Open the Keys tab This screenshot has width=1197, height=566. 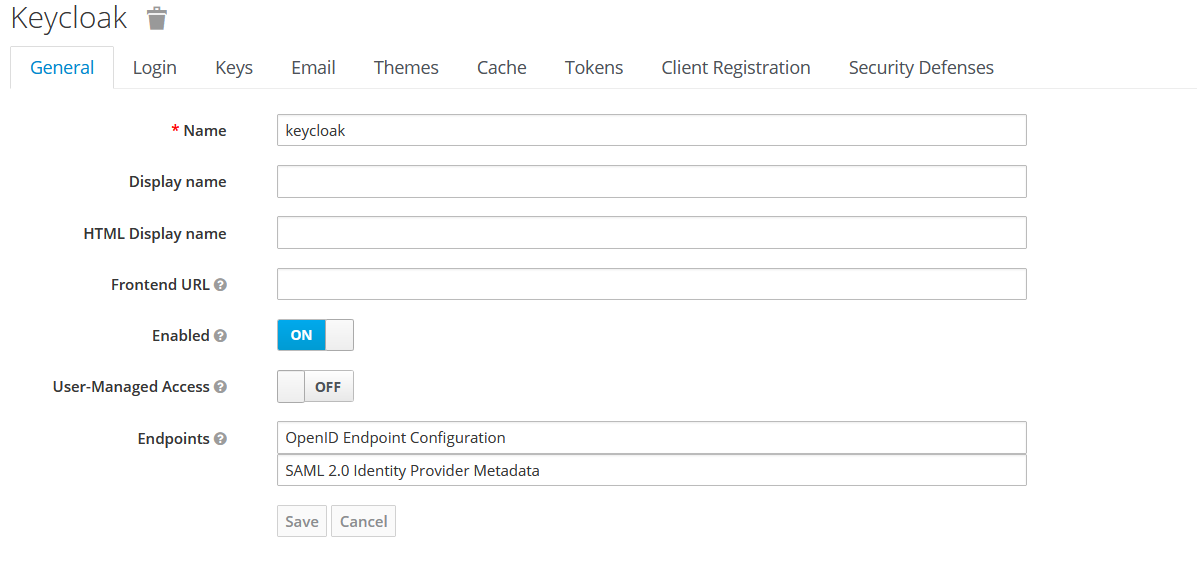tap(234, 67)
